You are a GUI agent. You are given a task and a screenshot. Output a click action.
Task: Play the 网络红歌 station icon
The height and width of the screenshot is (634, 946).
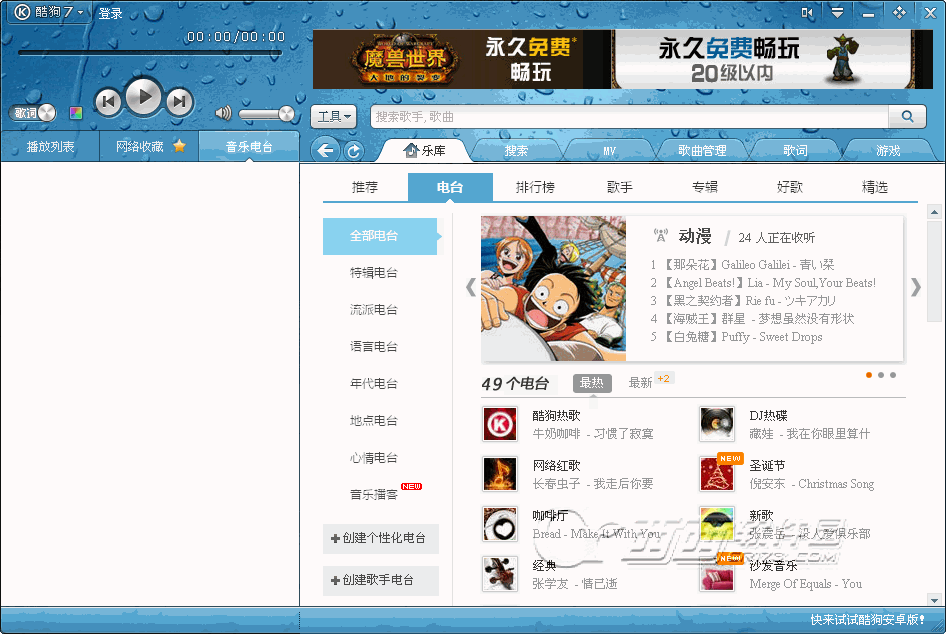[500, 474]
